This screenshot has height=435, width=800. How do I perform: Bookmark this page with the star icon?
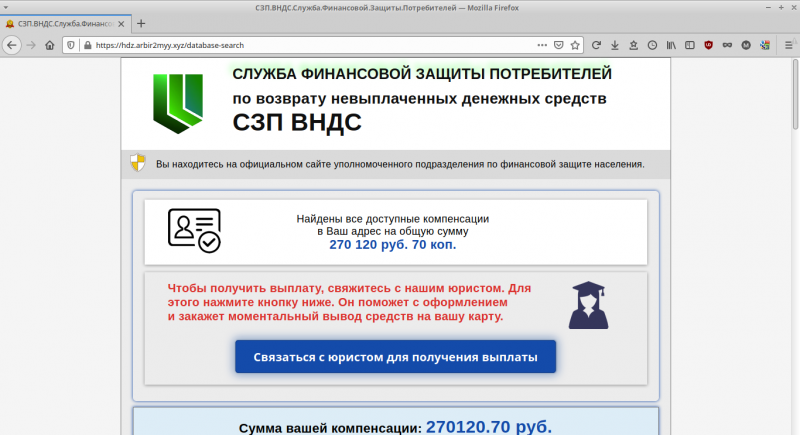click(576, 45)
